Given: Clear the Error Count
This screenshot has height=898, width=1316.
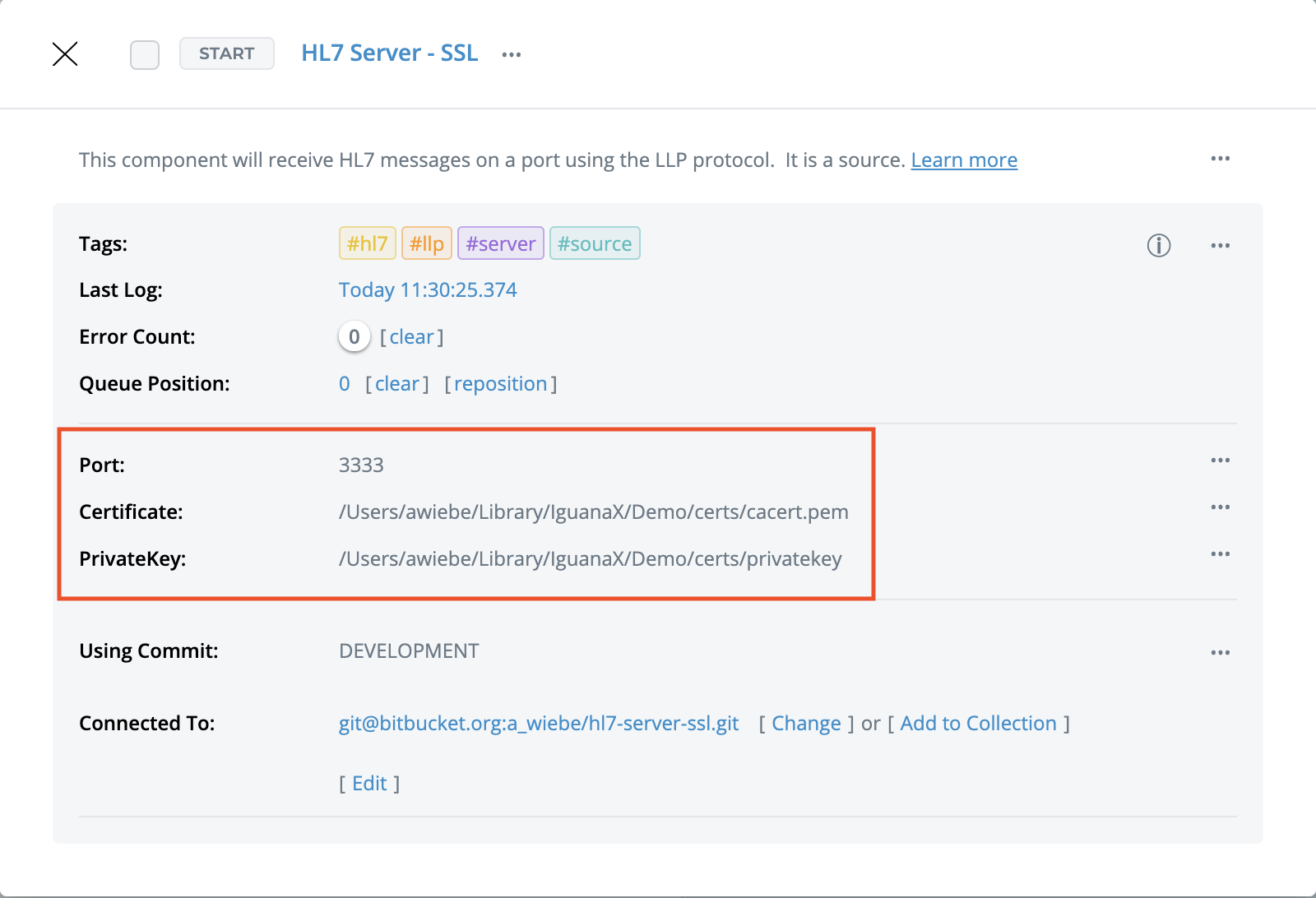Looking at the screenshot, I should coord(411,337).
